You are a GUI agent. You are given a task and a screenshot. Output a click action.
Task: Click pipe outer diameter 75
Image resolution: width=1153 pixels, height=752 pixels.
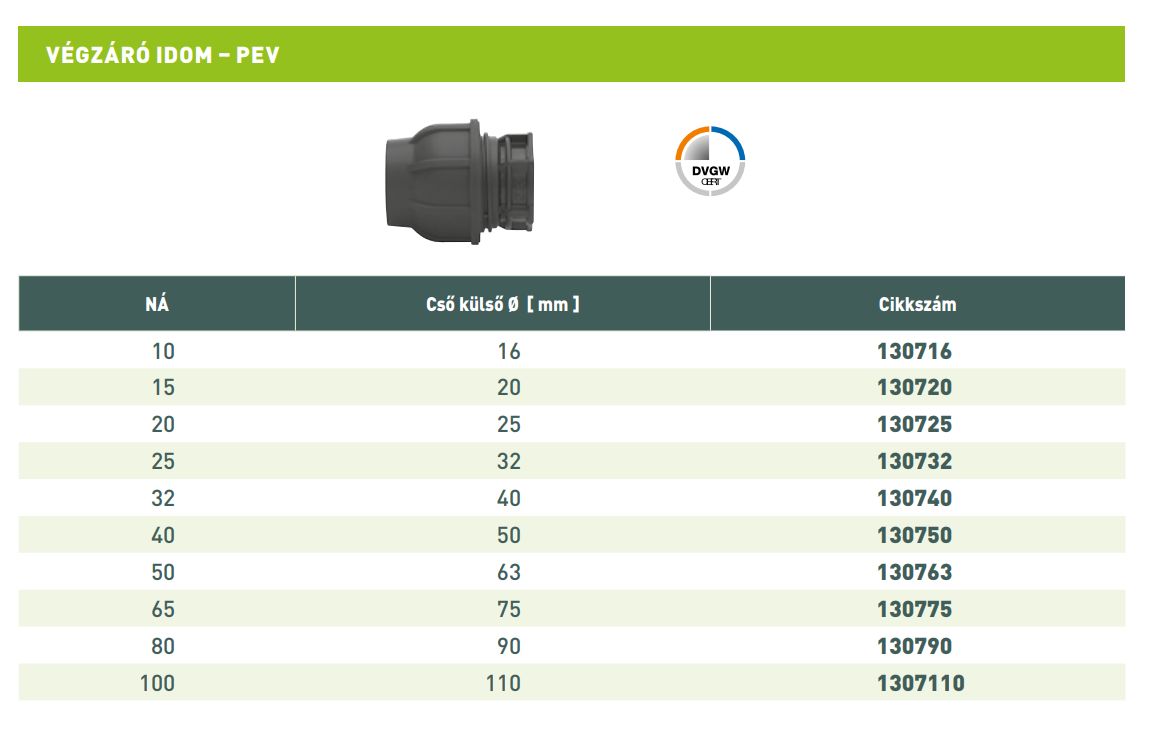[x=509, y=609]
